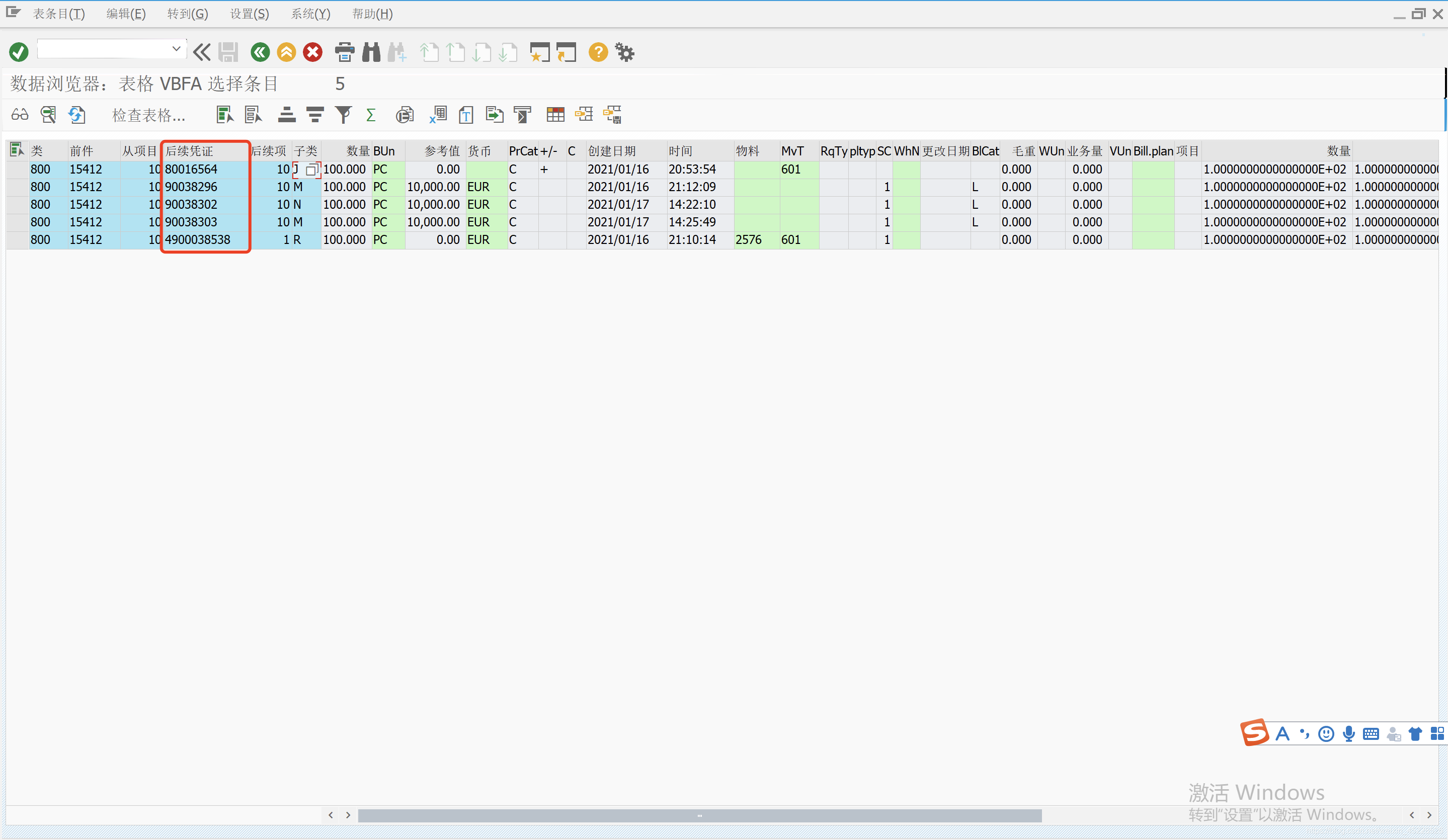This screenshot has height=840, width=1448.
Task: Click the horizontal scrollbar thumb
Action: (x=699, y=815)
